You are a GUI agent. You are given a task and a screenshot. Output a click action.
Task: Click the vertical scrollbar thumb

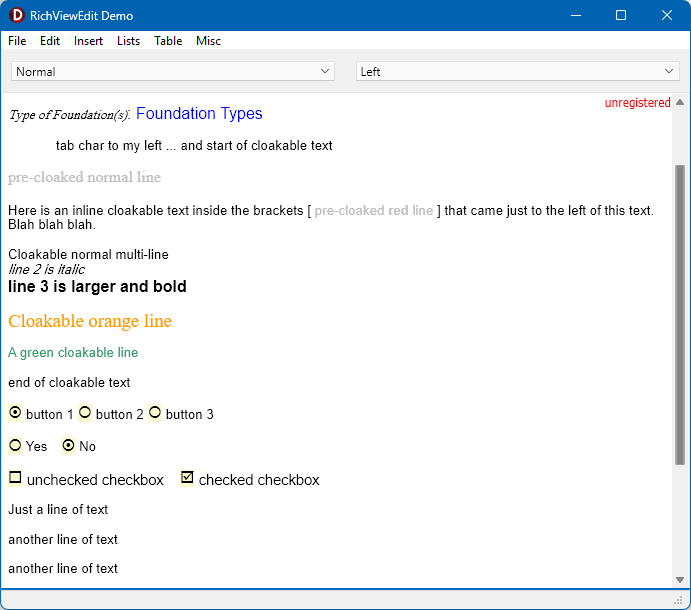coord(680,315)
